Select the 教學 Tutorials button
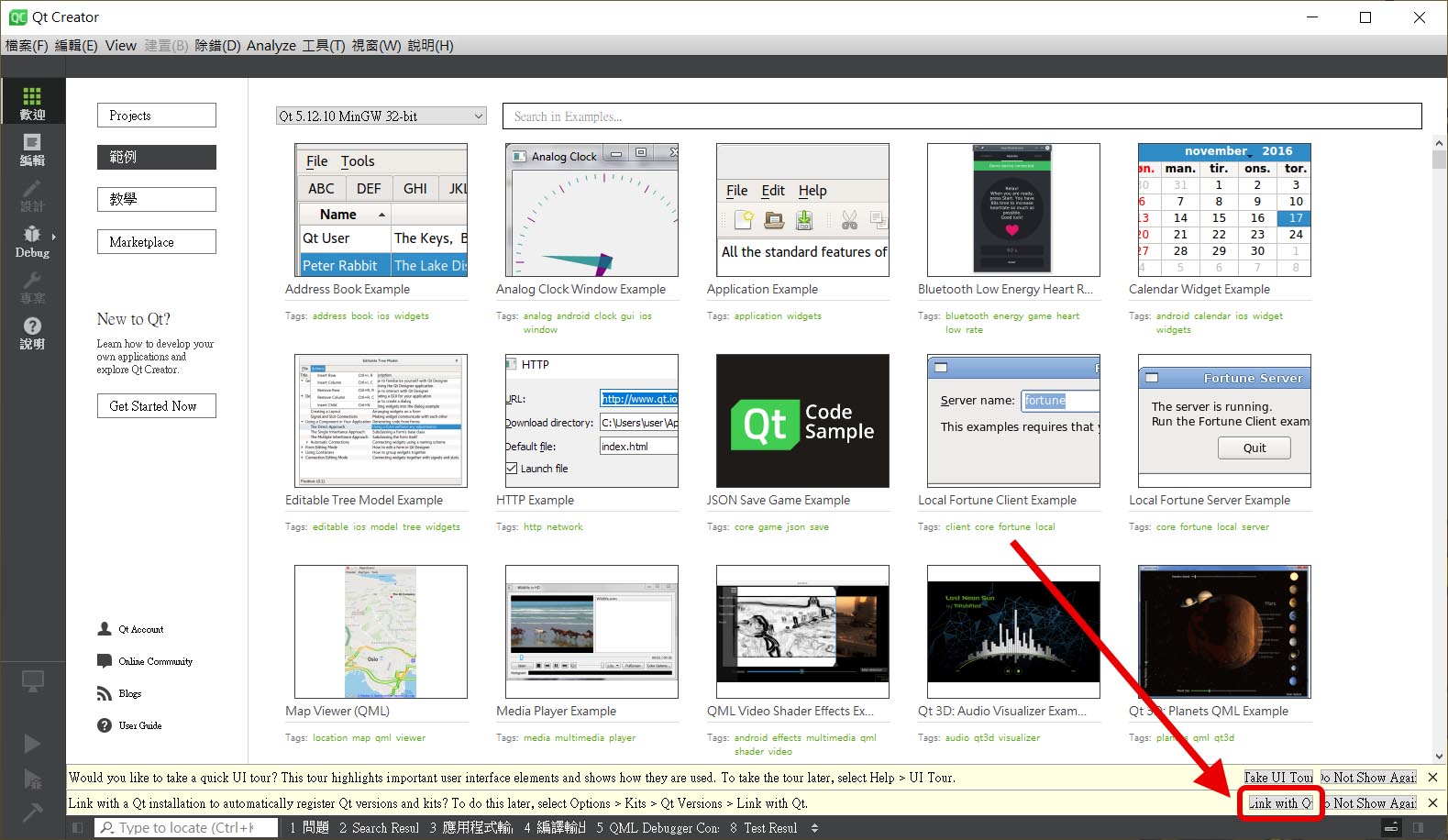Viewport: 1448px width, 840px height. tap(157, 199)
